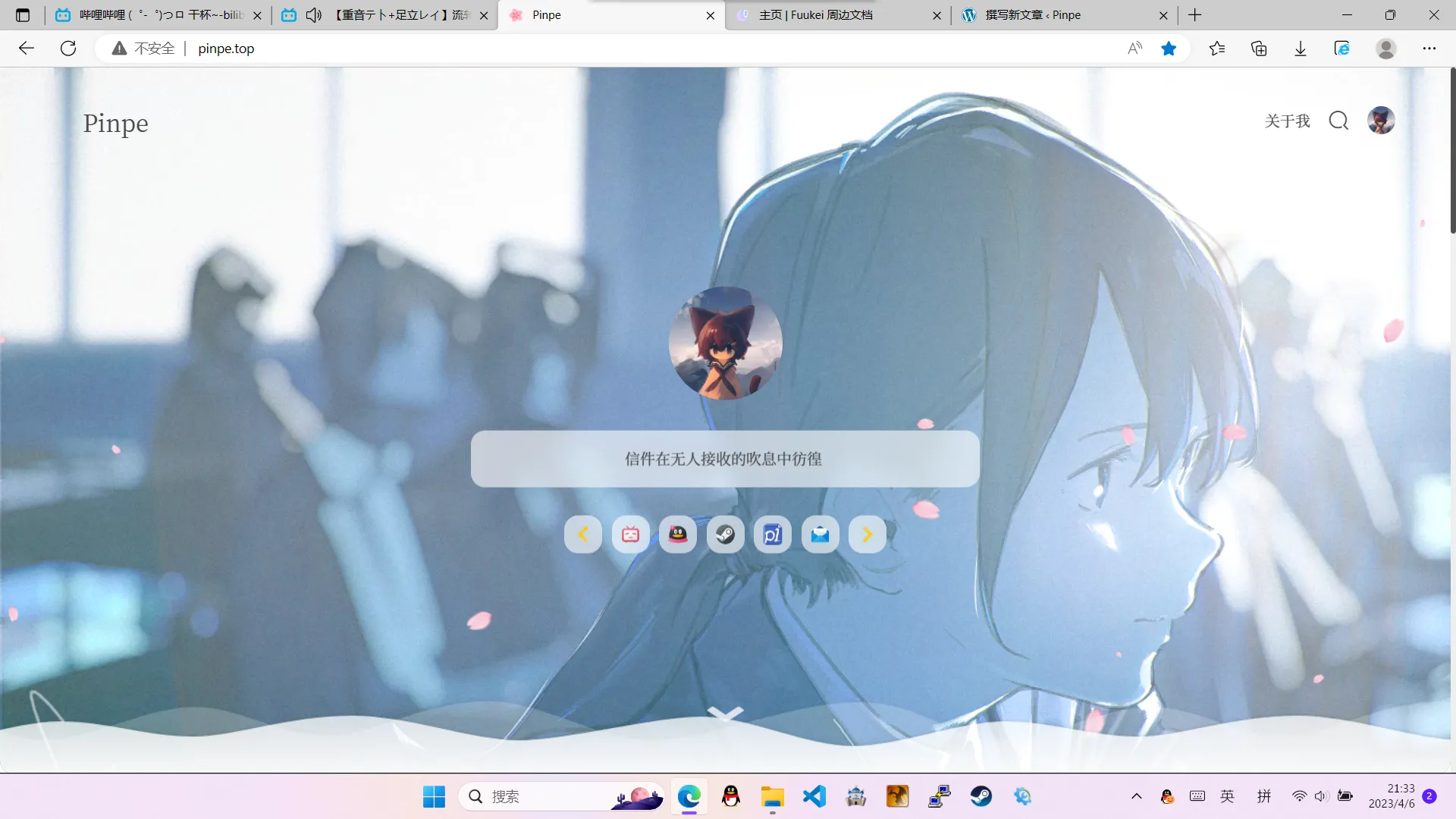1456x819 pixels.
Task: Click the page vertical scrollbar
Action: pos(1452,150)
